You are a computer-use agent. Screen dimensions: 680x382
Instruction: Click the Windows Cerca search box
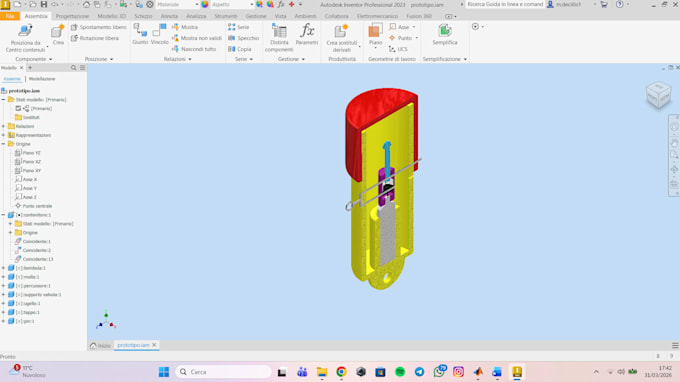(224, 372)
